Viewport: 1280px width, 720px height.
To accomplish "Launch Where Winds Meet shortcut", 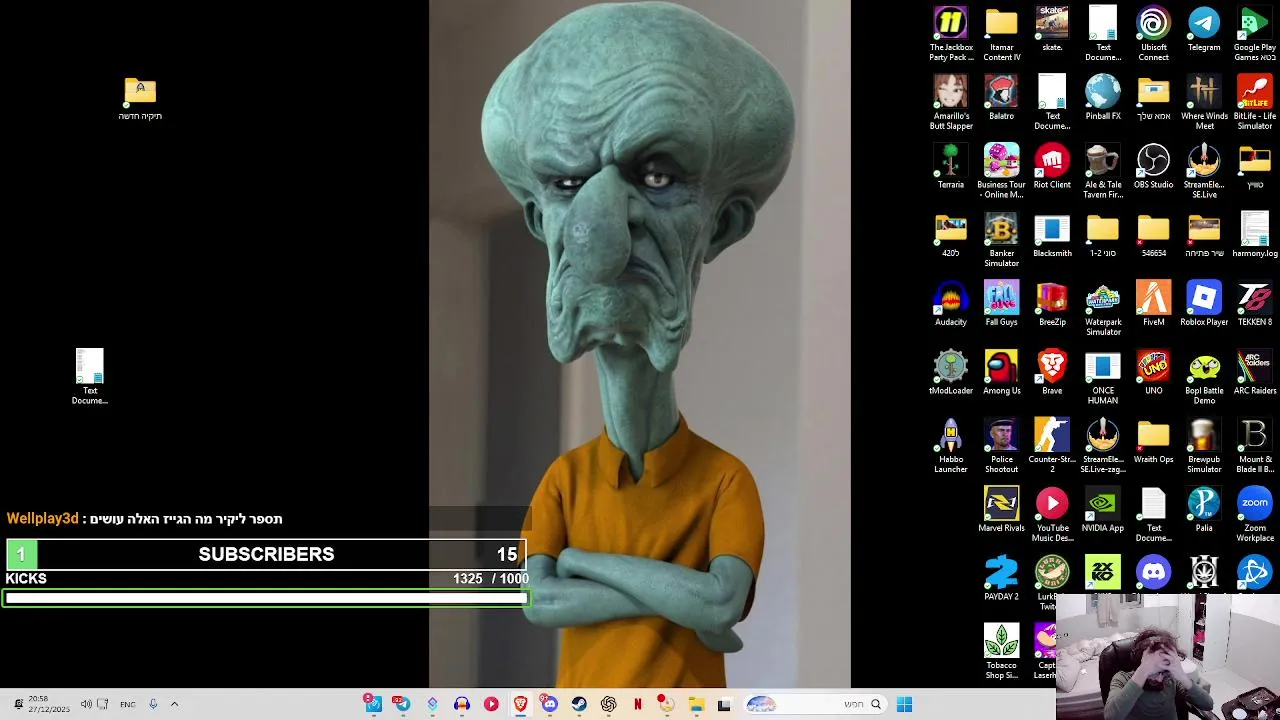I will (1204, 103).
